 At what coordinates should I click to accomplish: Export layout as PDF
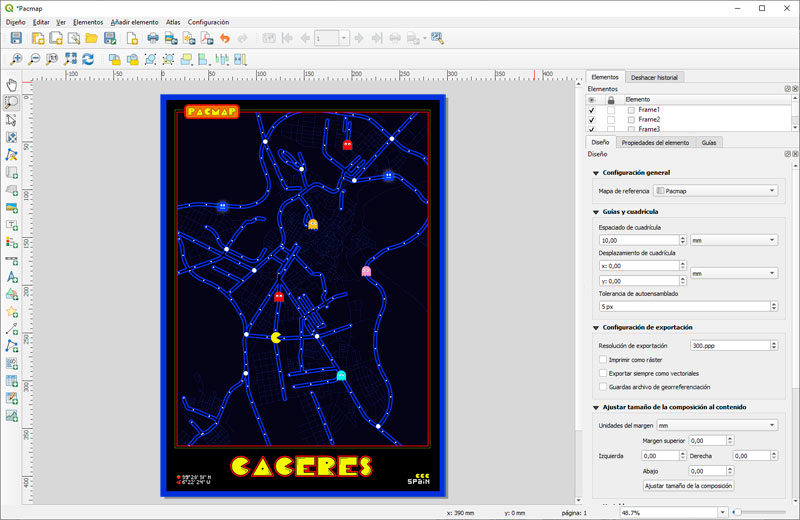click(207, 38)
